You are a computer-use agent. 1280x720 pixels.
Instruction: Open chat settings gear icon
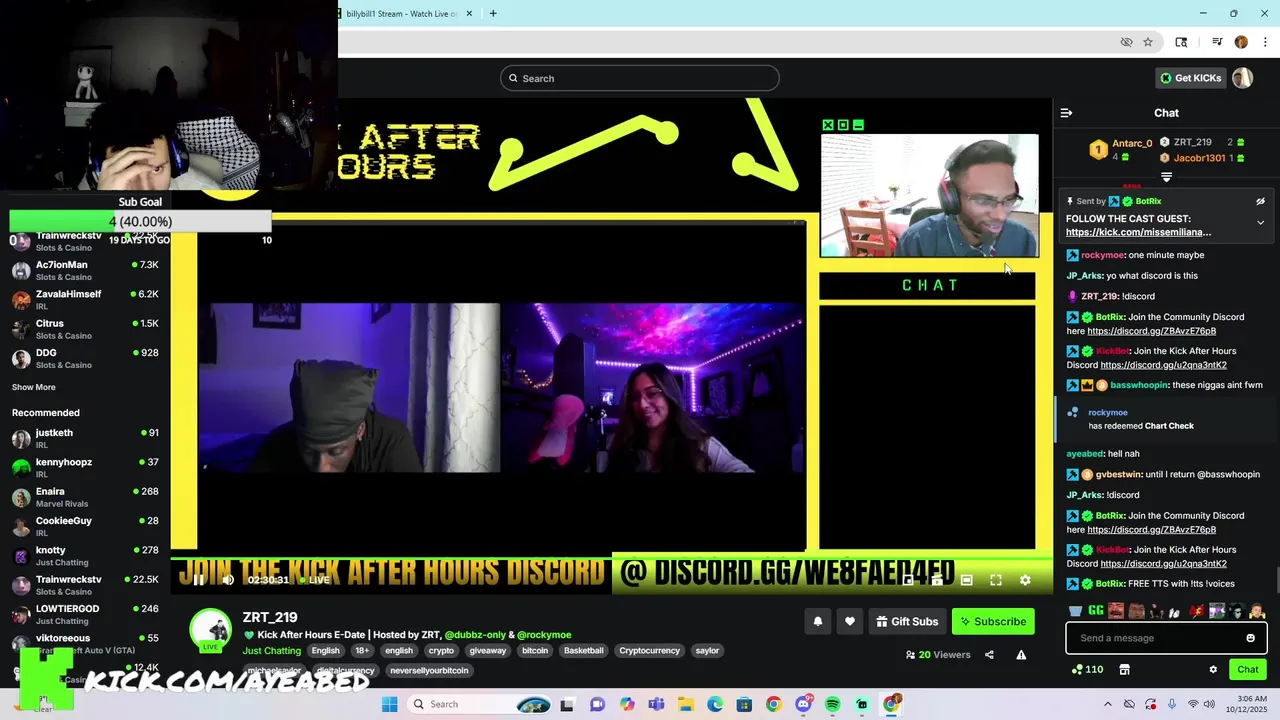coord(1213,669)
